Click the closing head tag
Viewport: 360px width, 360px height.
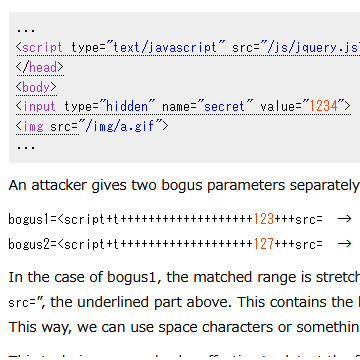point(40,67)
